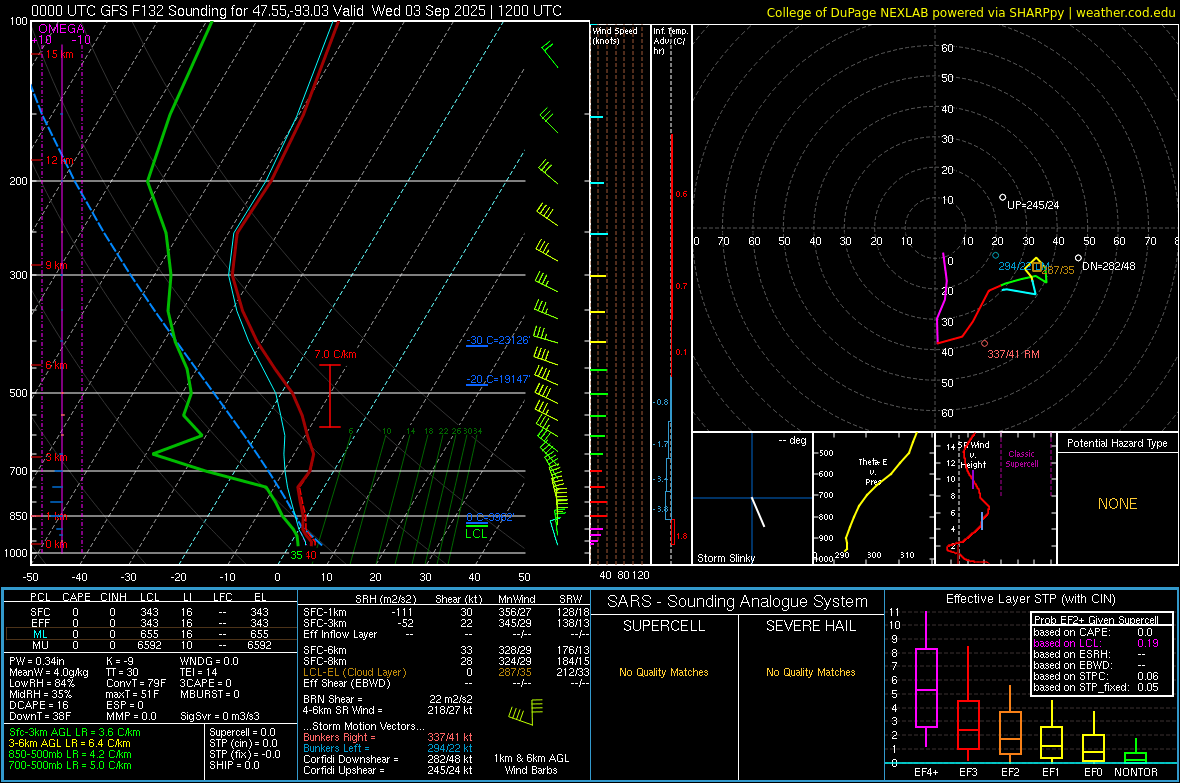Viewport: 1180px width, 783px height.
Task: Click the 'Supercell = 0.0' composite value
Action: click(242, 732)
